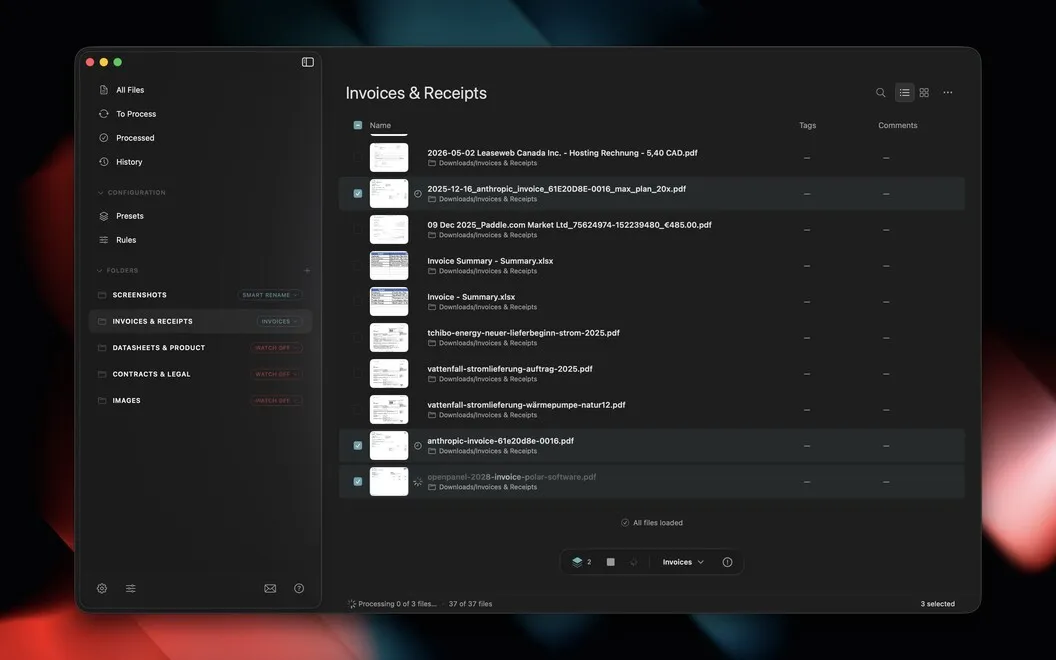Check the vattenfall-stromlieferung-auftrag-2025 checkbox

[358, 374]
